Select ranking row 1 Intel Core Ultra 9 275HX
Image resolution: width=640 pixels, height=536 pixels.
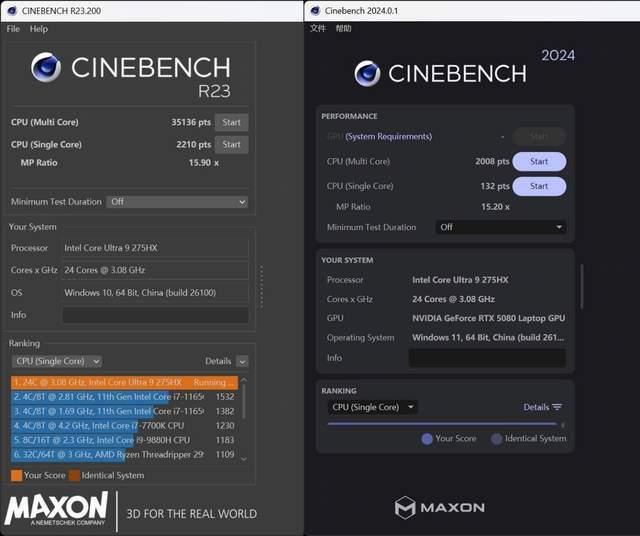[124, 382]
